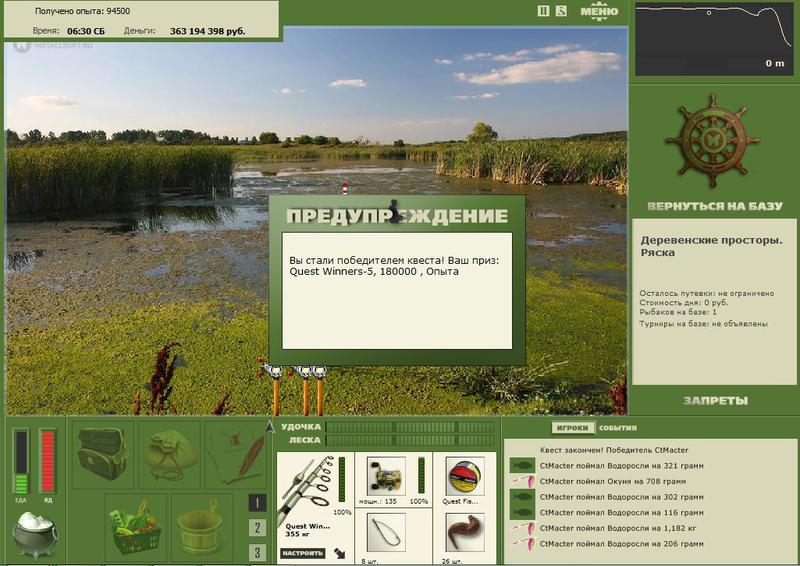
Task: Select the Quest Fis... line spool
Action: click(x=464, y=476)
